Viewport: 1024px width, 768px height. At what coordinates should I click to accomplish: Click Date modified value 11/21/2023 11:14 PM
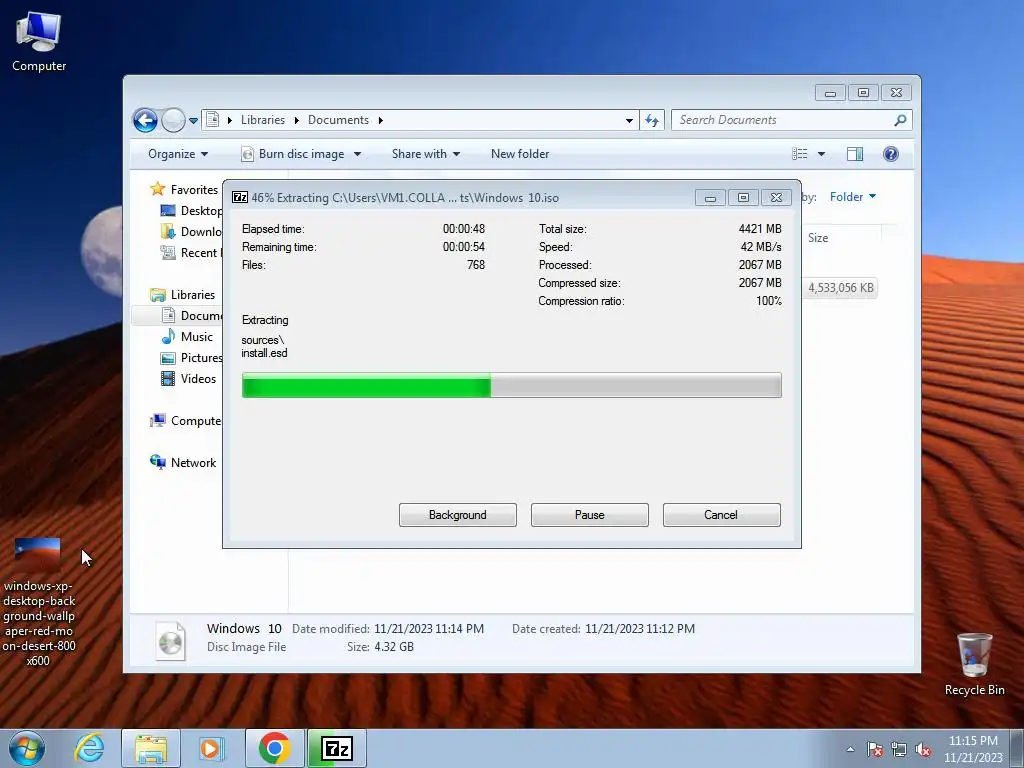point(429,629)
